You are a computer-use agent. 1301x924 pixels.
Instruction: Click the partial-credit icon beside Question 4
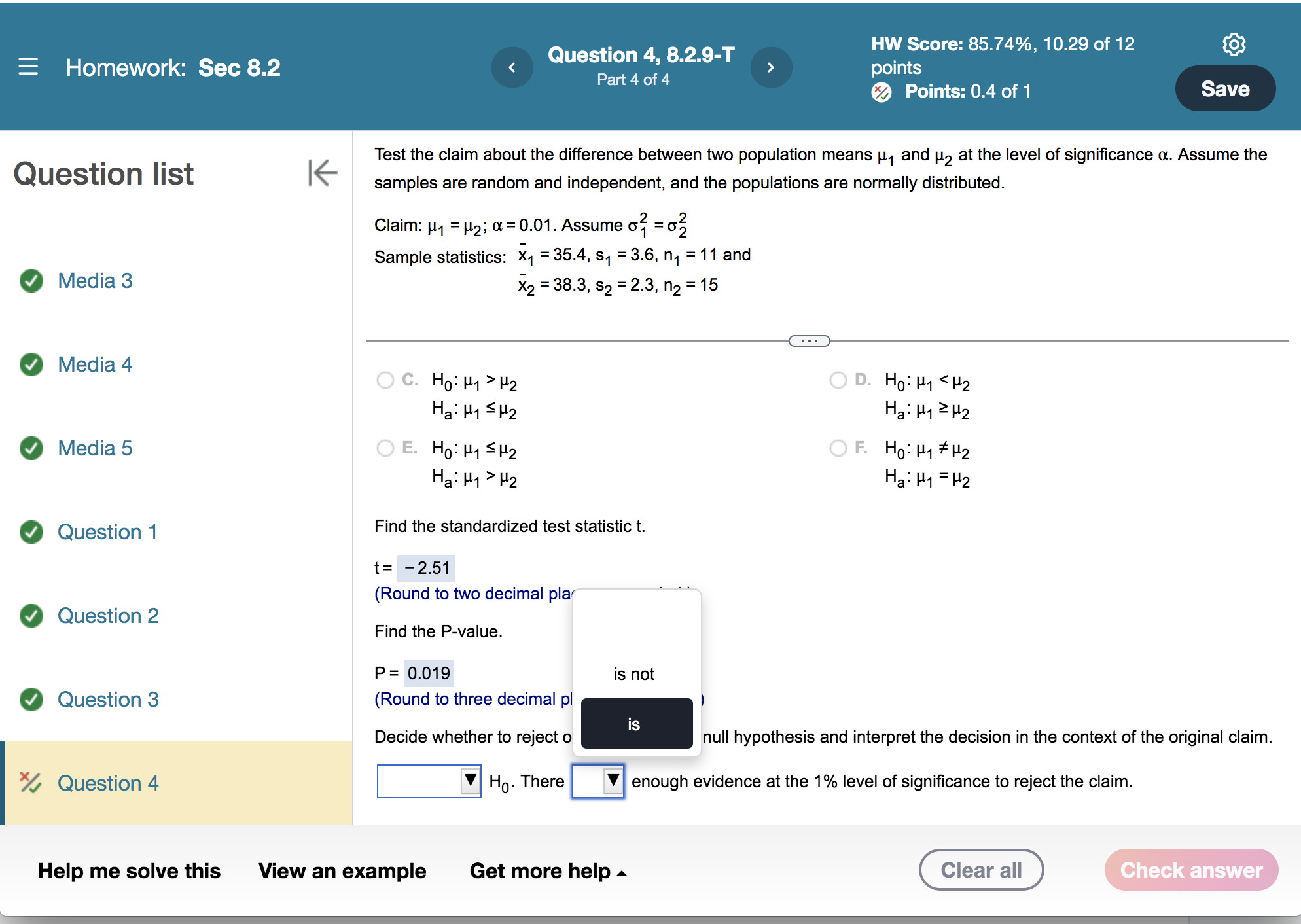(30, 783)
